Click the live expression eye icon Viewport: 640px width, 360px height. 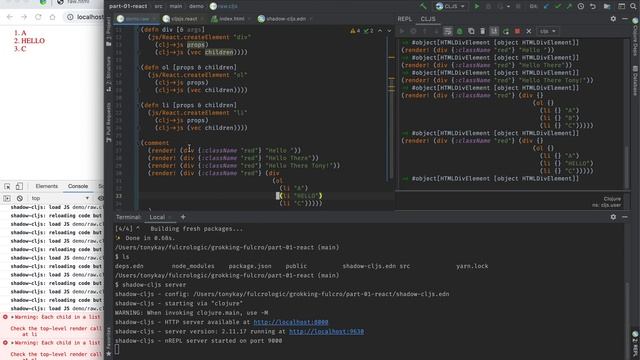pos(100,198)
